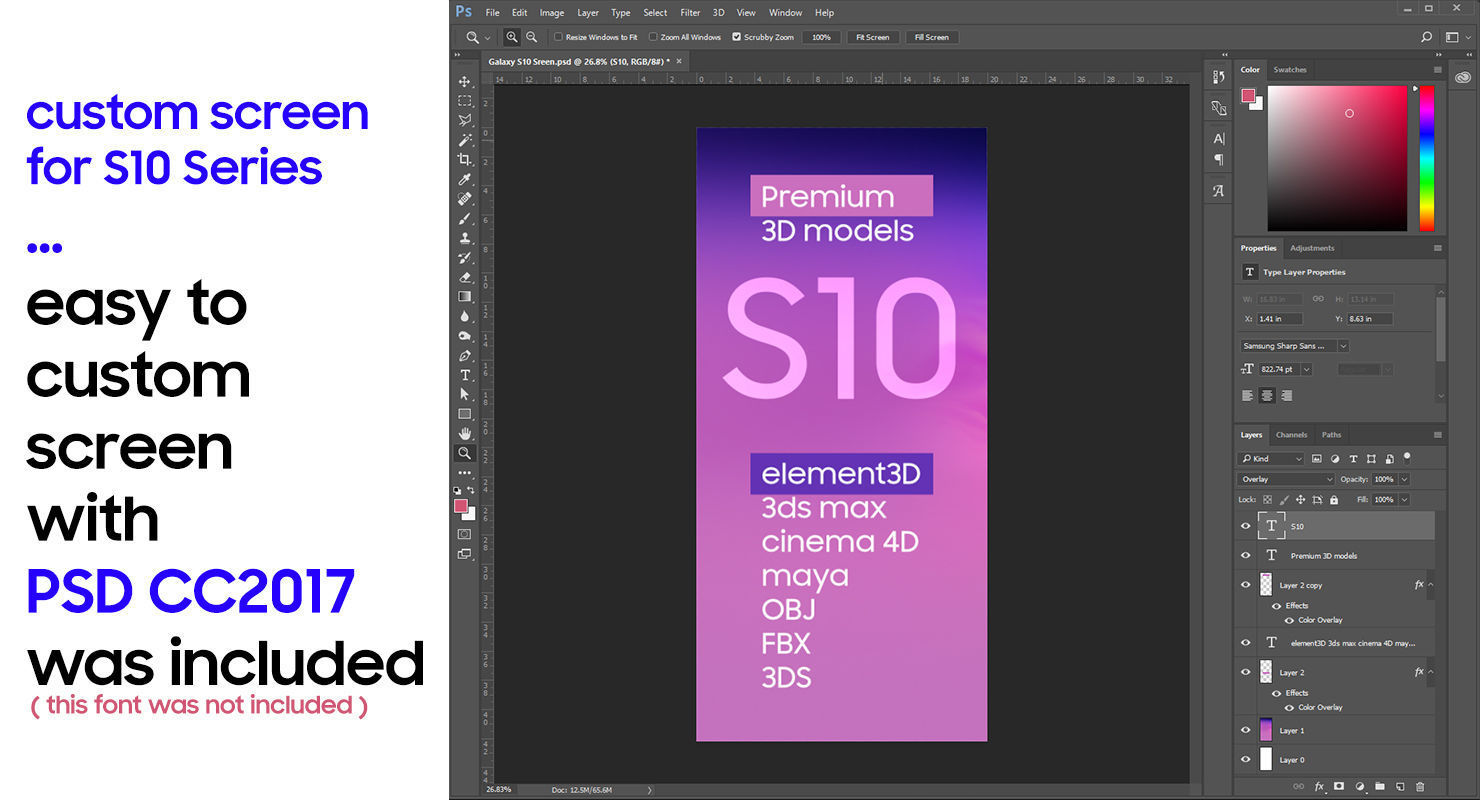Open the Color panel options menu
The image size is (1480, 800).
(x=1438, y=70)
